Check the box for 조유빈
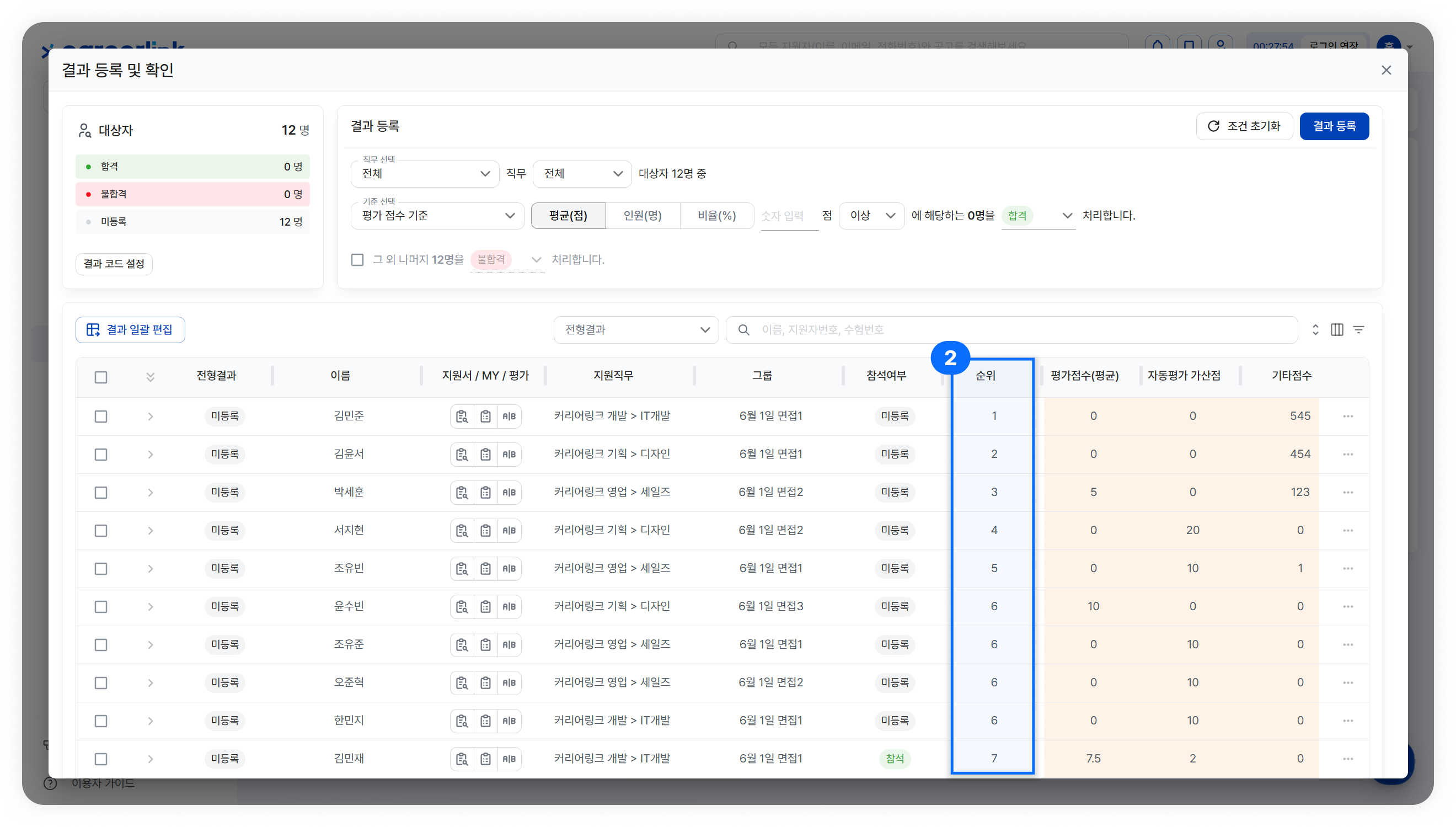The image size is (1456, 827). coord(101,569)
